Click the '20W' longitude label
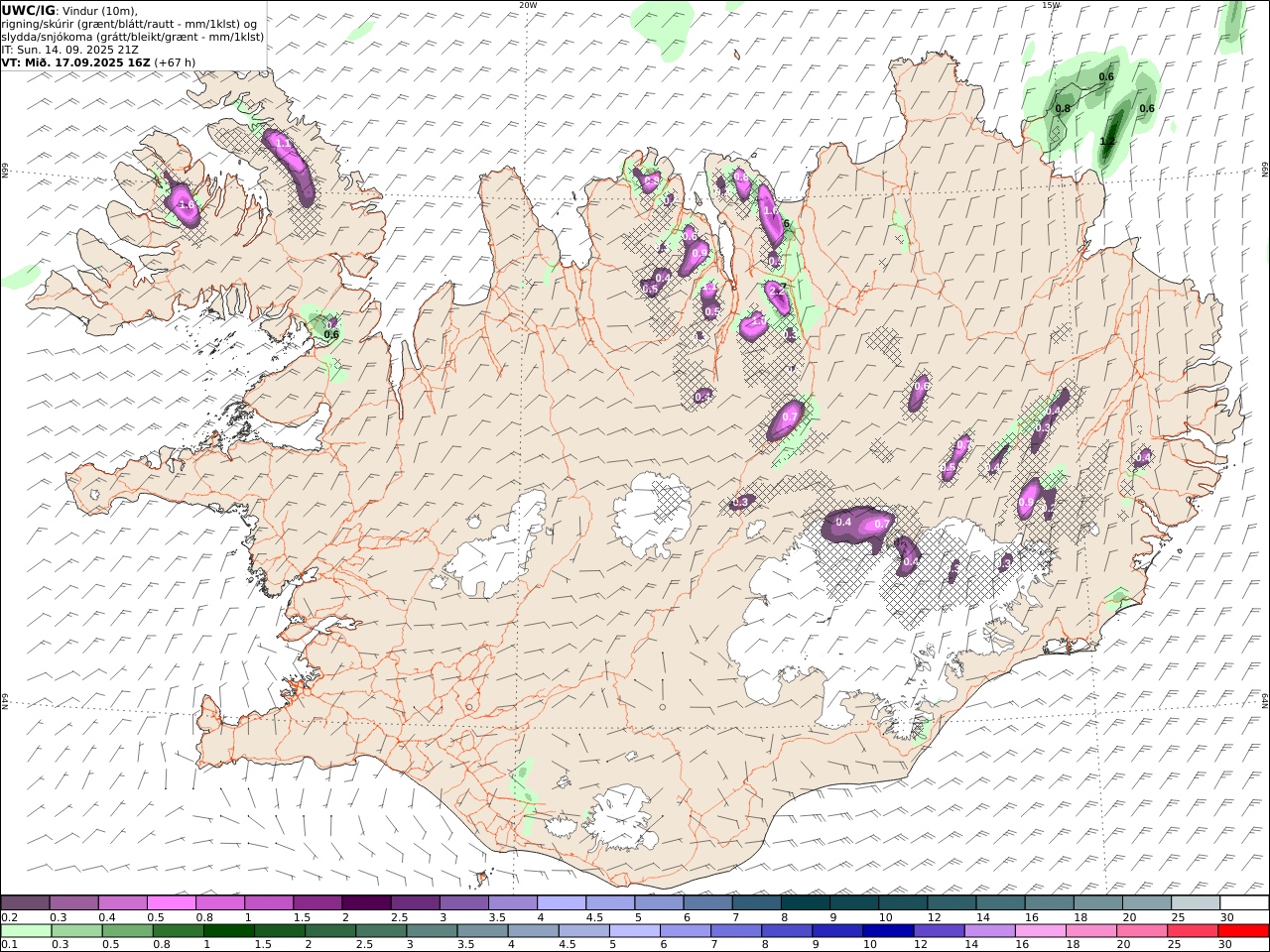Image resolution: width=1270 pixels, height=952 pixels. tap(528, 5)
